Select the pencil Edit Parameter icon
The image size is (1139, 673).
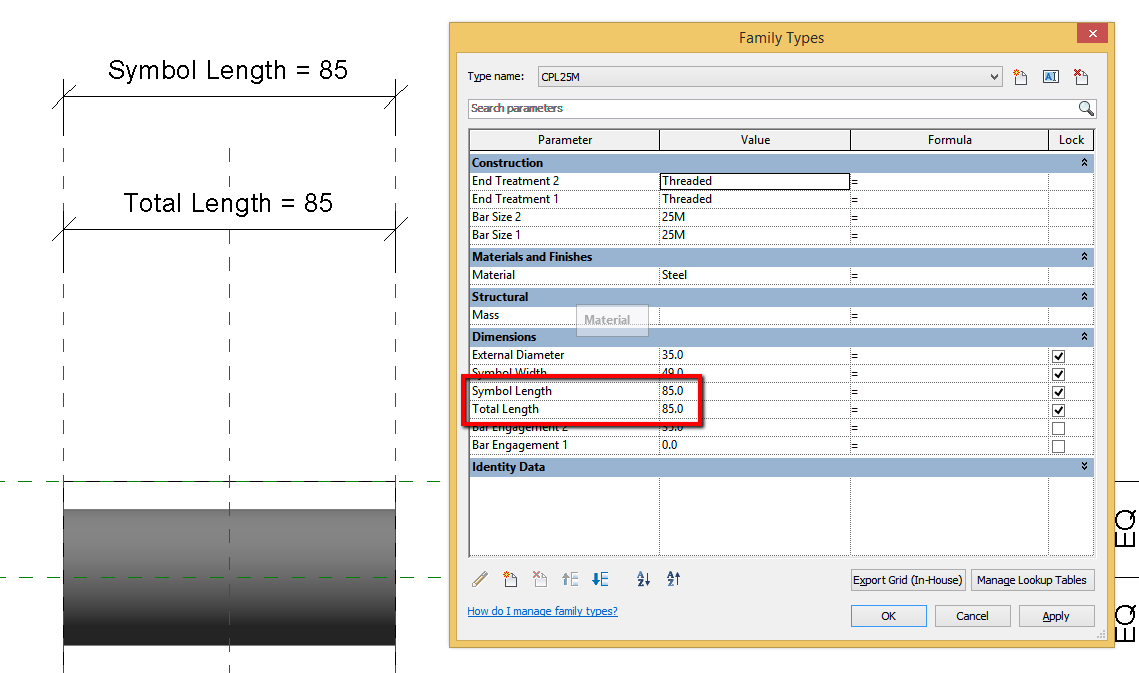[x=479, y=579]
